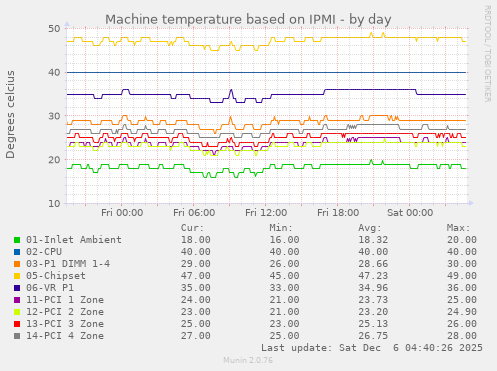Click the graph title 'Machine temperature based on IPMI - by day'
This screenshot has width=497, height=371.
click(248, 19)
